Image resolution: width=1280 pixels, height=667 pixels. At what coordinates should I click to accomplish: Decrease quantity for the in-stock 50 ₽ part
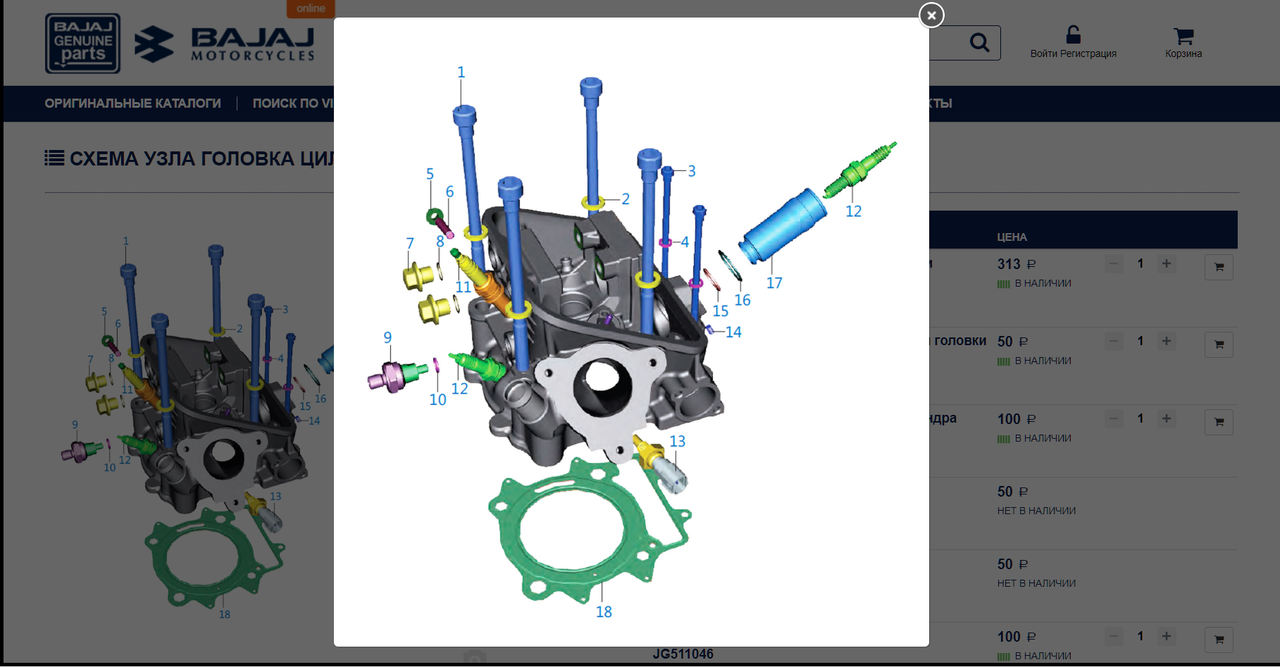click(1114, 341)
